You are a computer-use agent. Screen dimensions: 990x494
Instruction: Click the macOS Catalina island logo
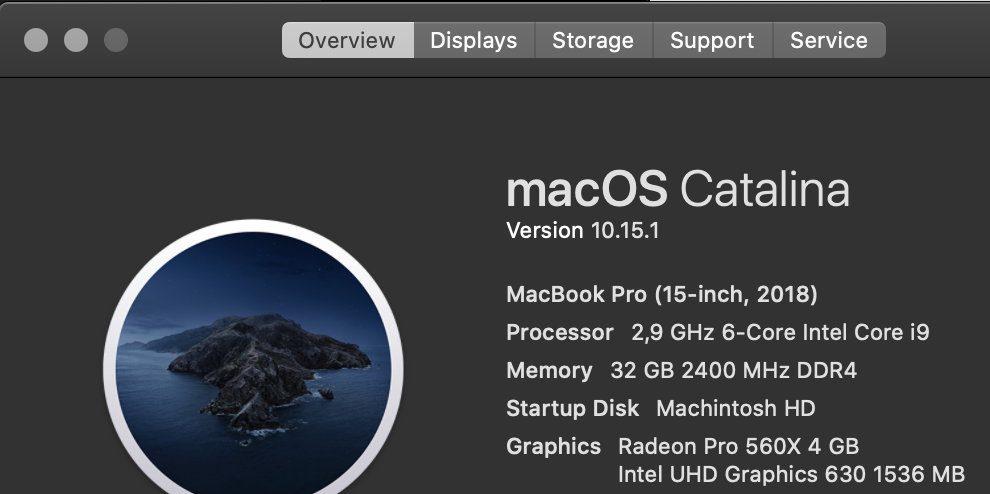tap(253, 358)
